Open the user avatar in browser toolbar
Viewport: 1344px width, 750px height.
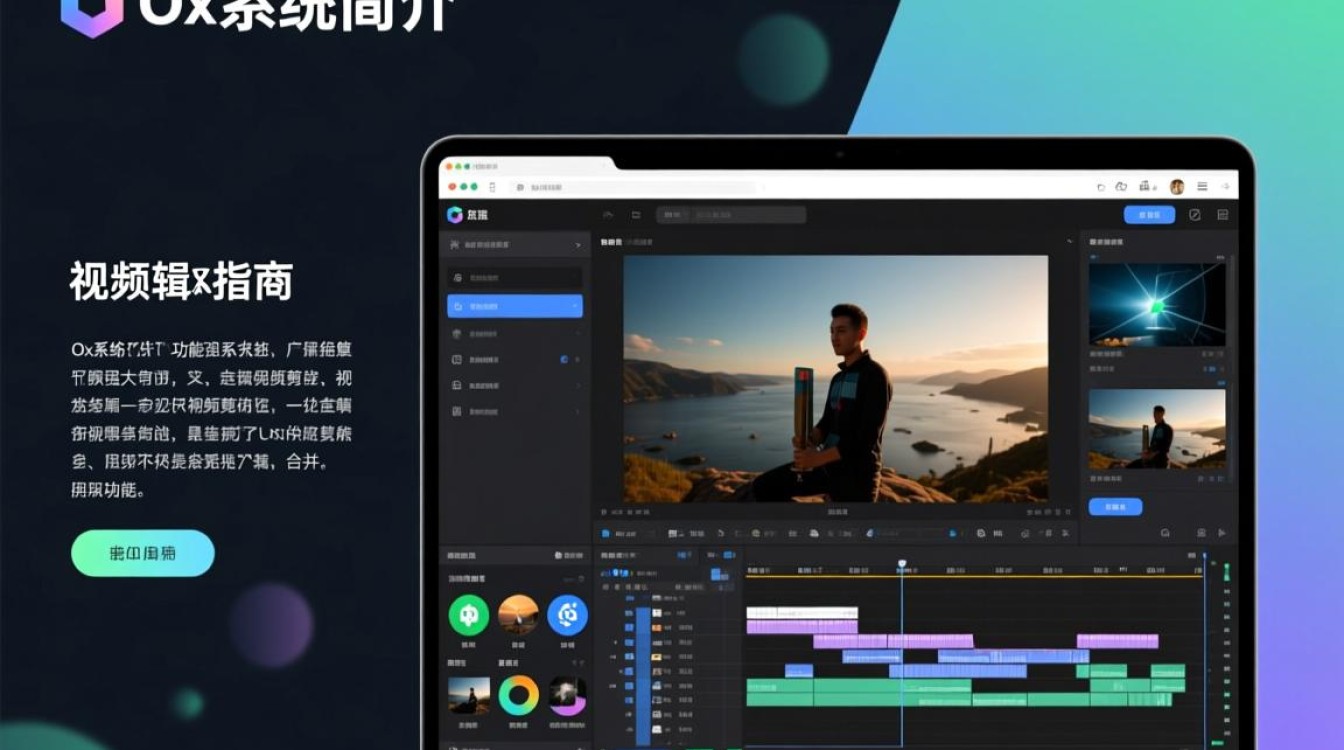(x=1177, y=187)
